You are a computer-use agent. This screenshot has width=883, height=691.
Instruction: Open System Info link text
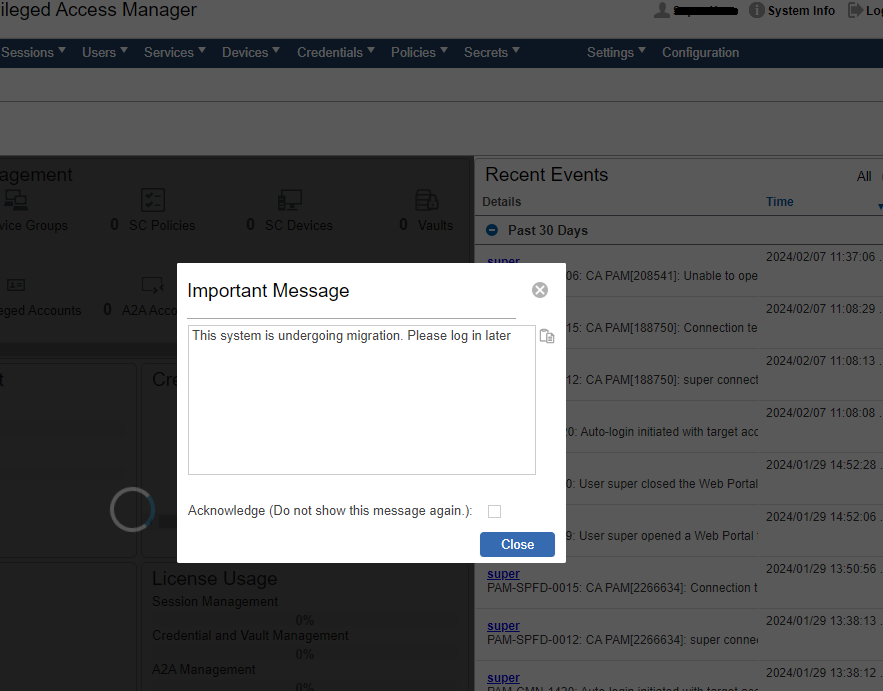click(801, 11)
